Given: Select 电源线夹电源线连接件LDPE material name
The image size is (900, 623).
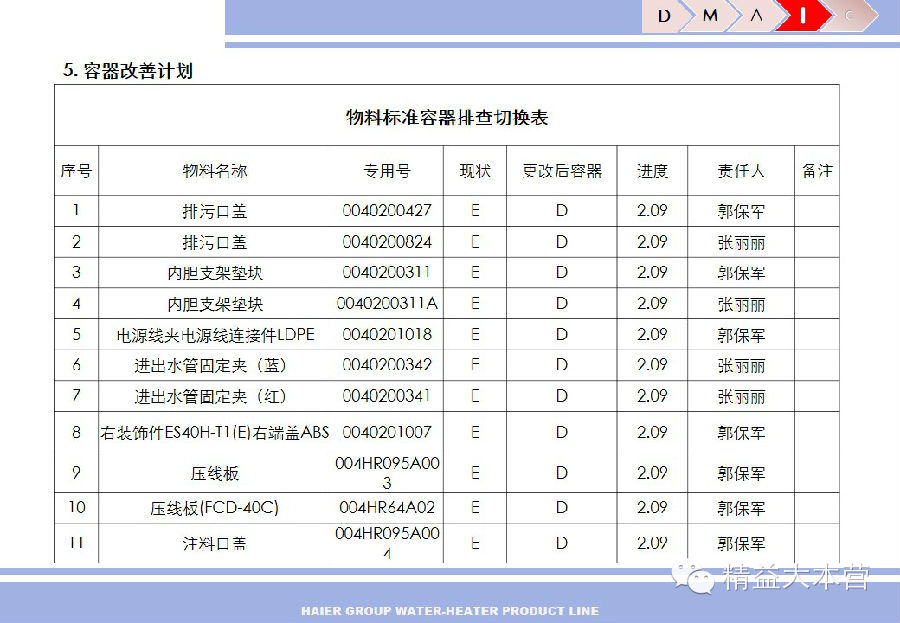Looking at the screenshot, I should point(215,335).
